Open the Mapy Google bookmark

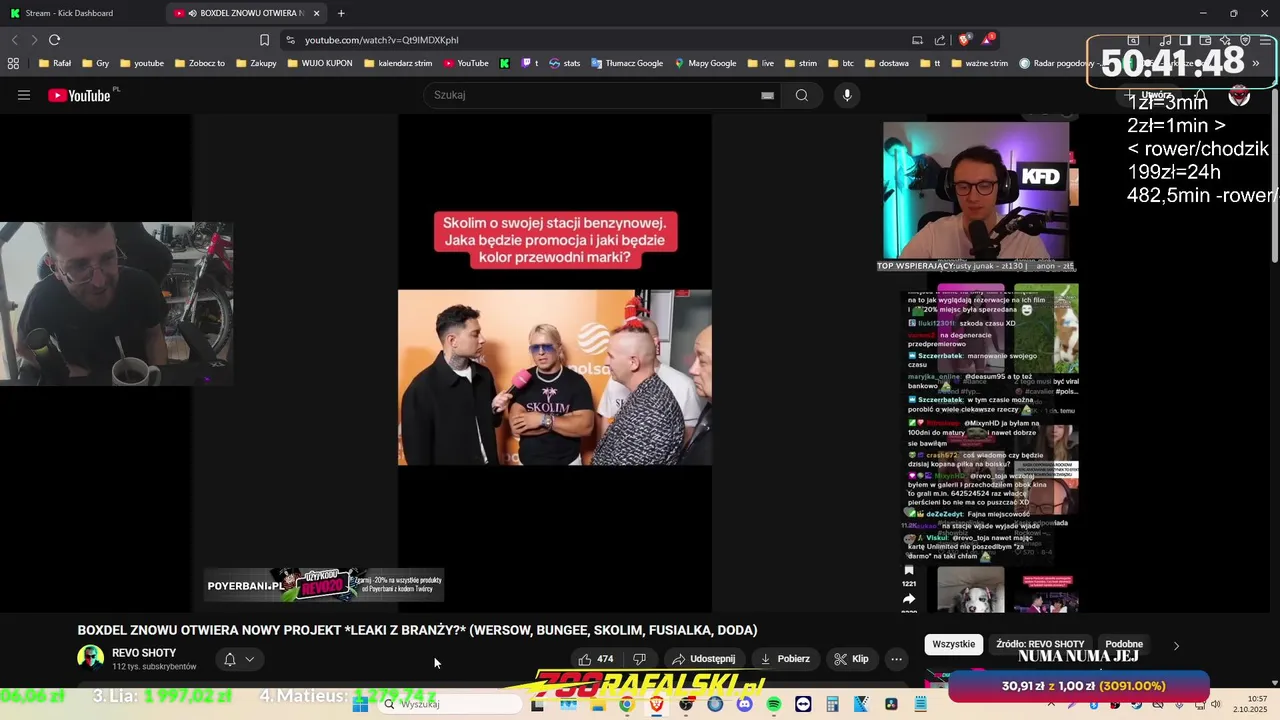(x=705, y=63)
